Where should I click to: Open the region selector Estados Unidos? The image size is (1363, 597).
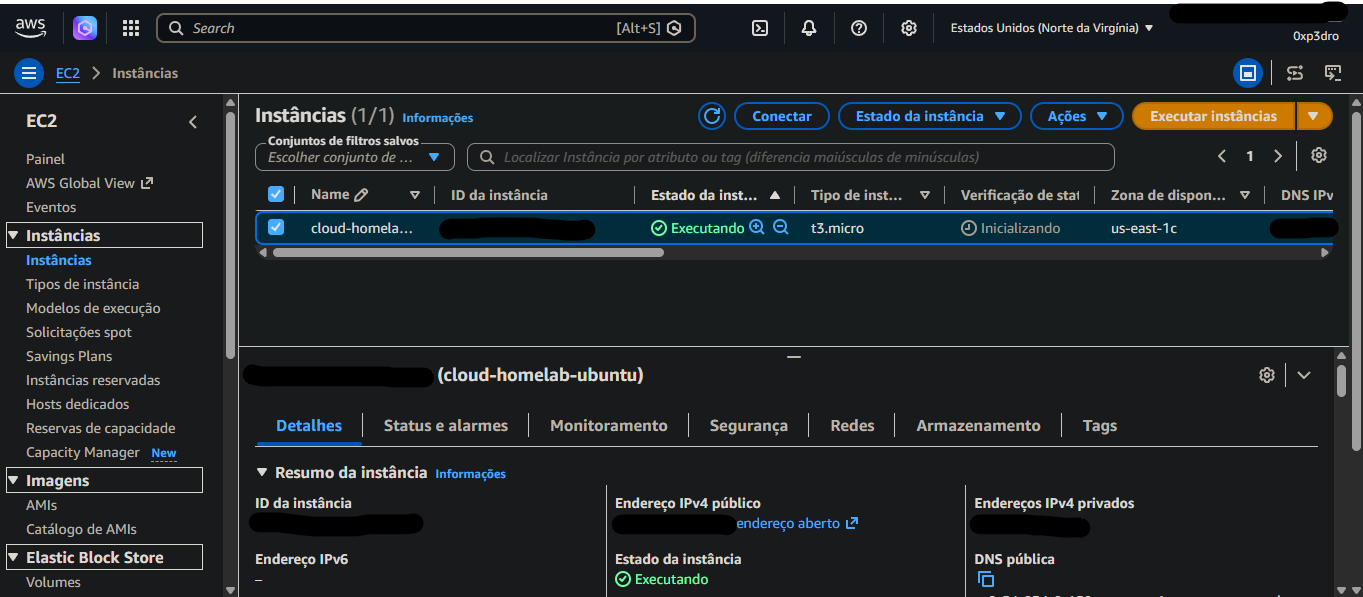click(1051, 28)
